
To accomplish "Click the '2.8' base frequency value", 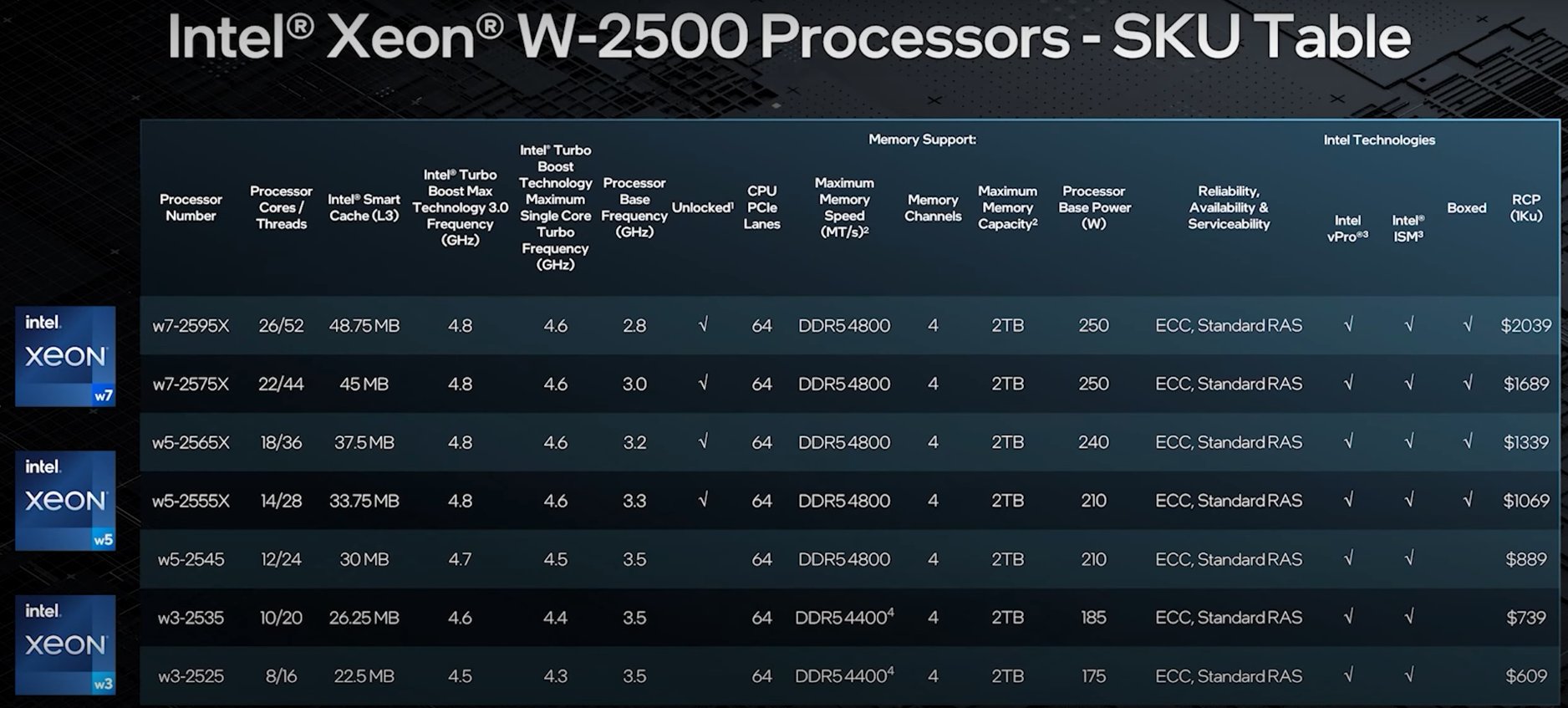I will [x=634, y=325].
